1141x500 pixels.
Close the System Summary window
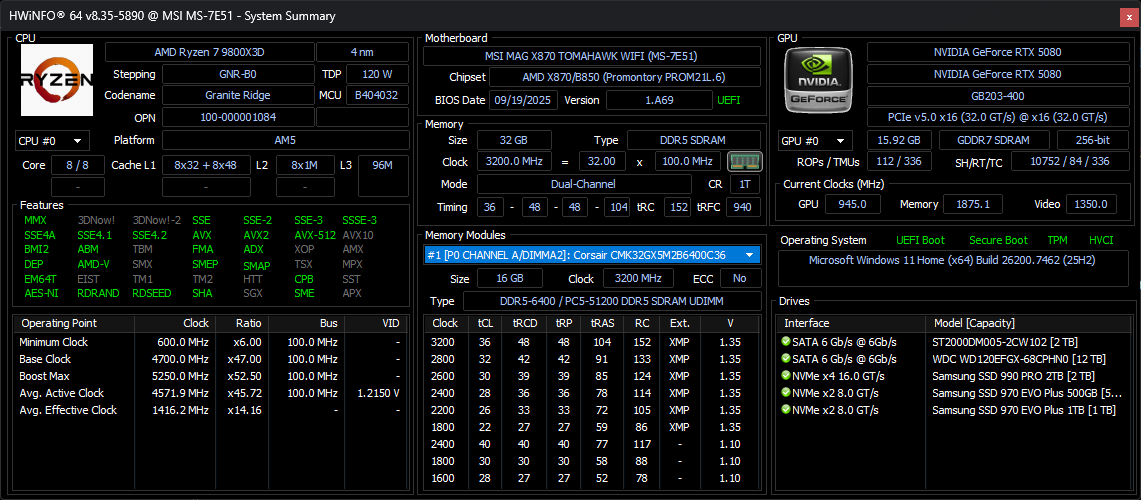pos(1129,15)
